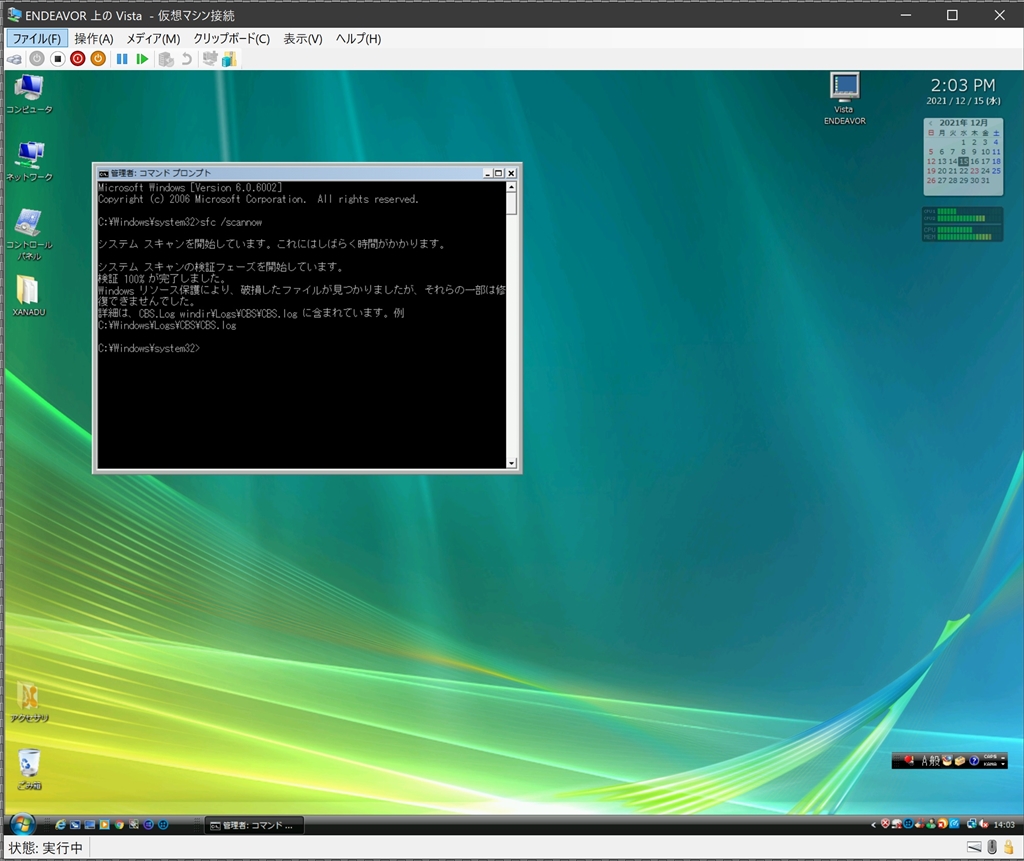Viewport: 1024px width, 861px height.
Task: Click the Vista Start orb button
Action: pos(21,825)
